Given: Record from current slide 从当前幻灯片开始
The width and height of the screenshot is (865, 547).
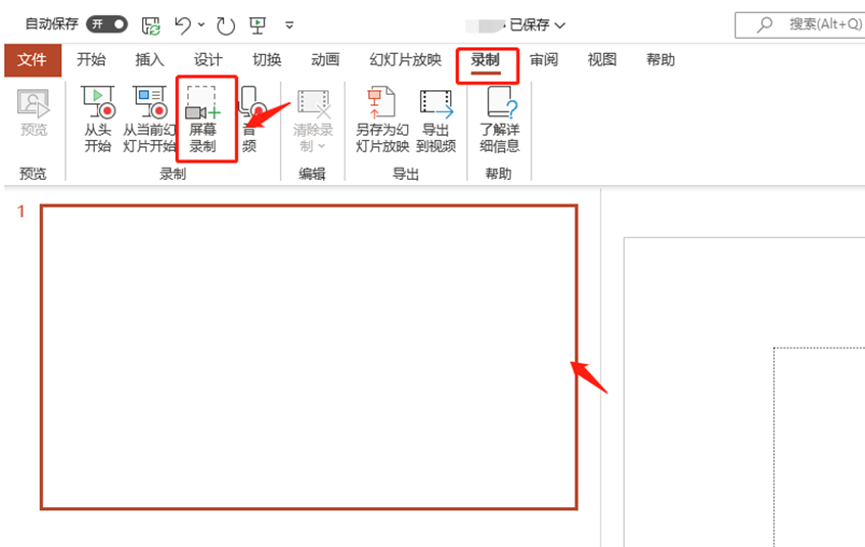Looking at the screenshot, I should pyautogui.click(x=149, y=119).
